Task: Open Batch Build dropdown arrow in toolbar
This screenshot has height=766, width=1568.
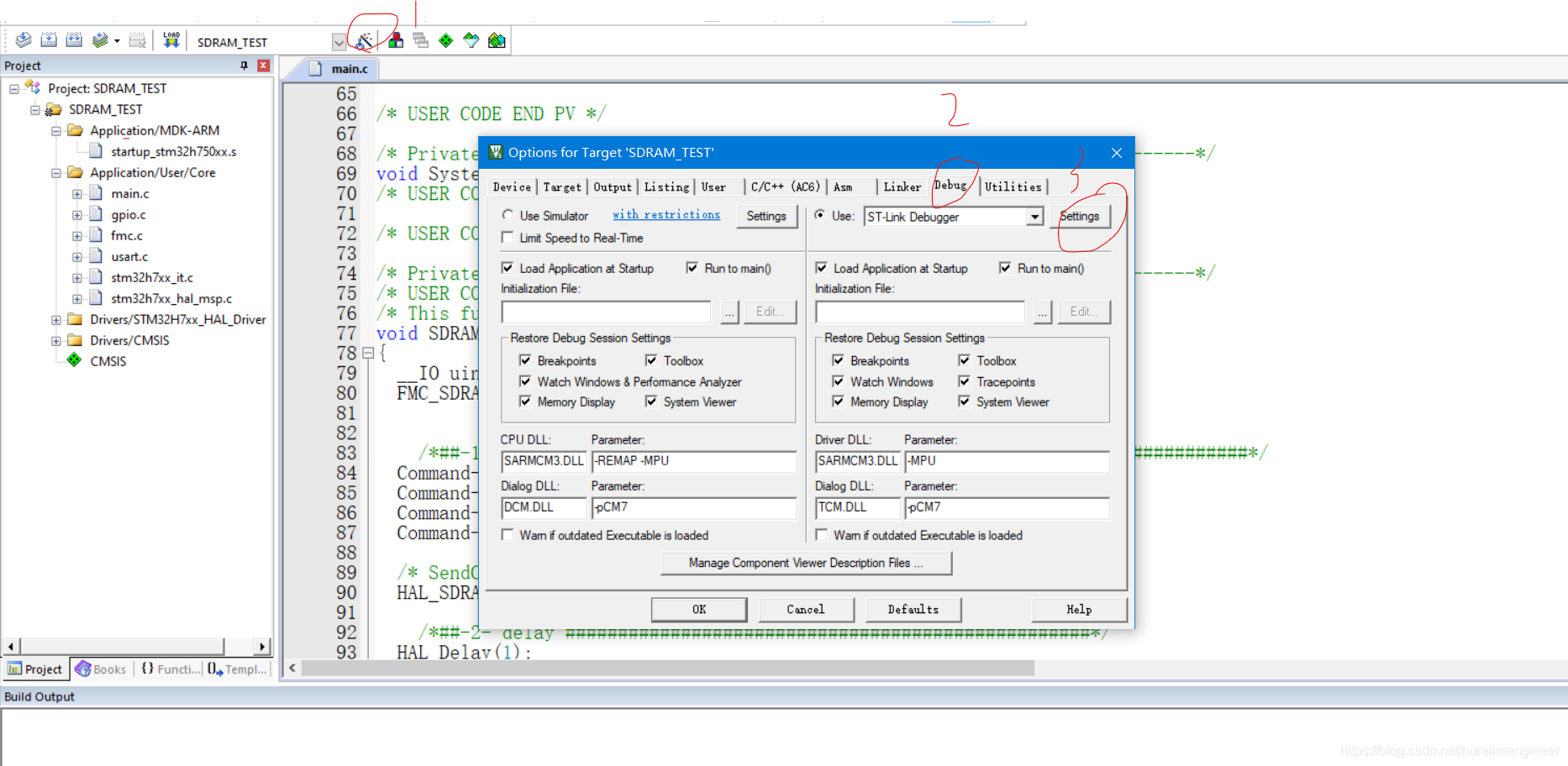Action: point(117,40)
